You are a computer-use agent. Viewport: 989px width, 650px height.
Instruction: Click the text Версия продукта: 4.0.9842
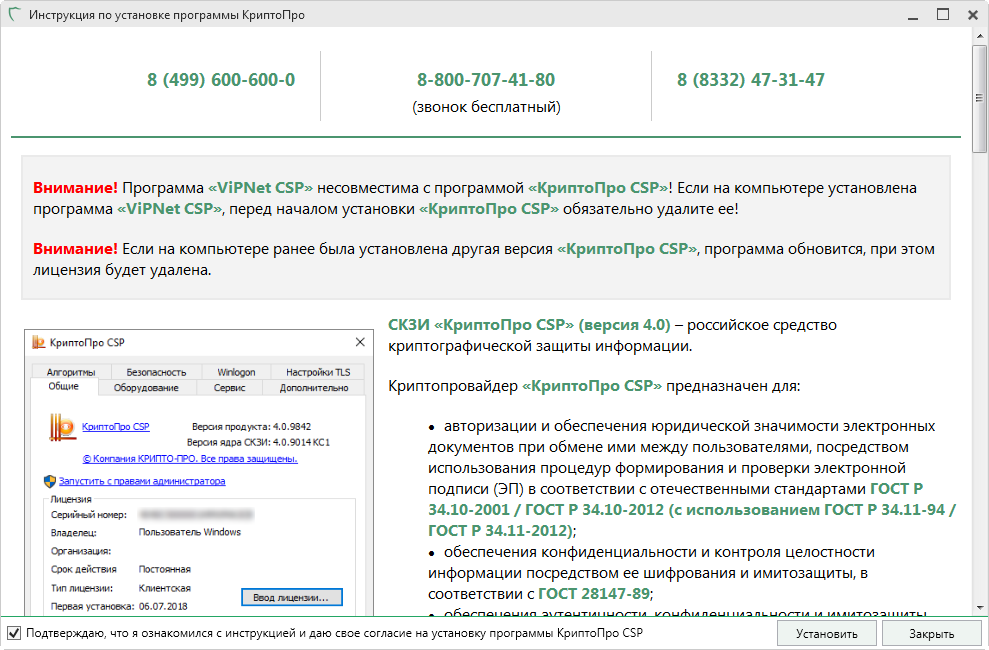click(252, 427)
